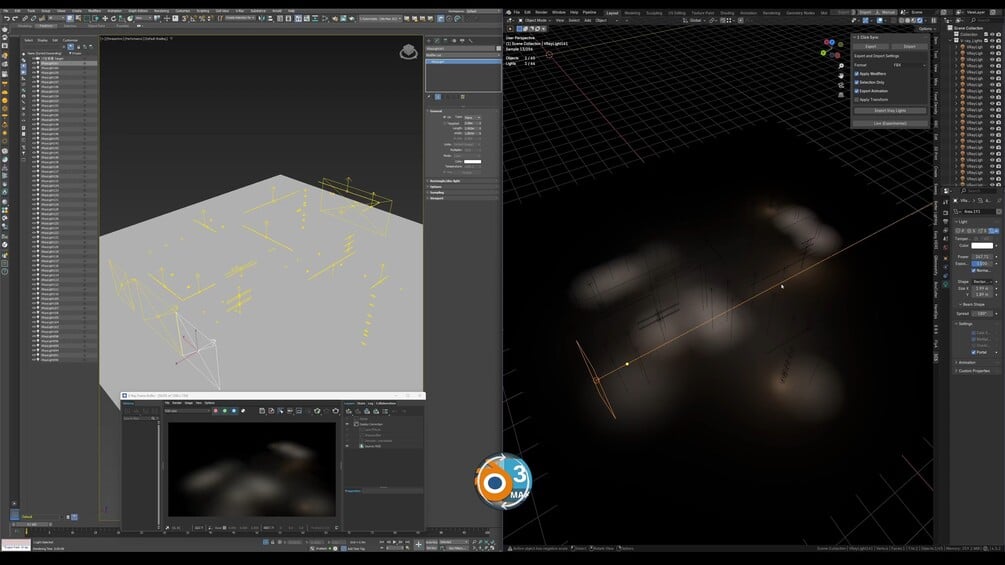
Task: Switch to the Layout workspace tab
Action: tap(612, 13)
